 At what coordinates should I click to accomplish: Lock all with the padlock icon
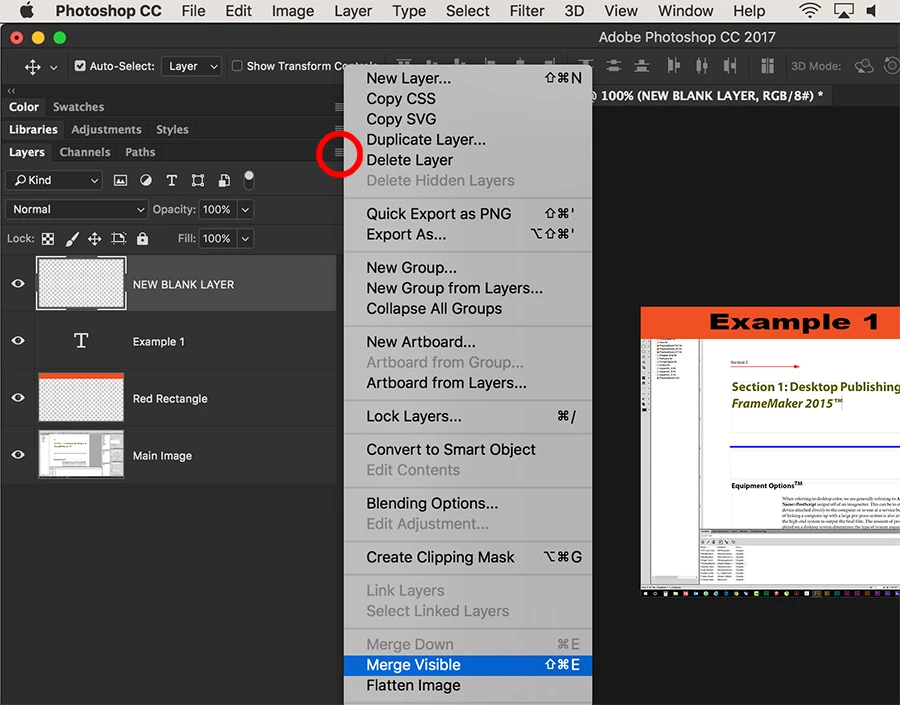pos(142,239)
